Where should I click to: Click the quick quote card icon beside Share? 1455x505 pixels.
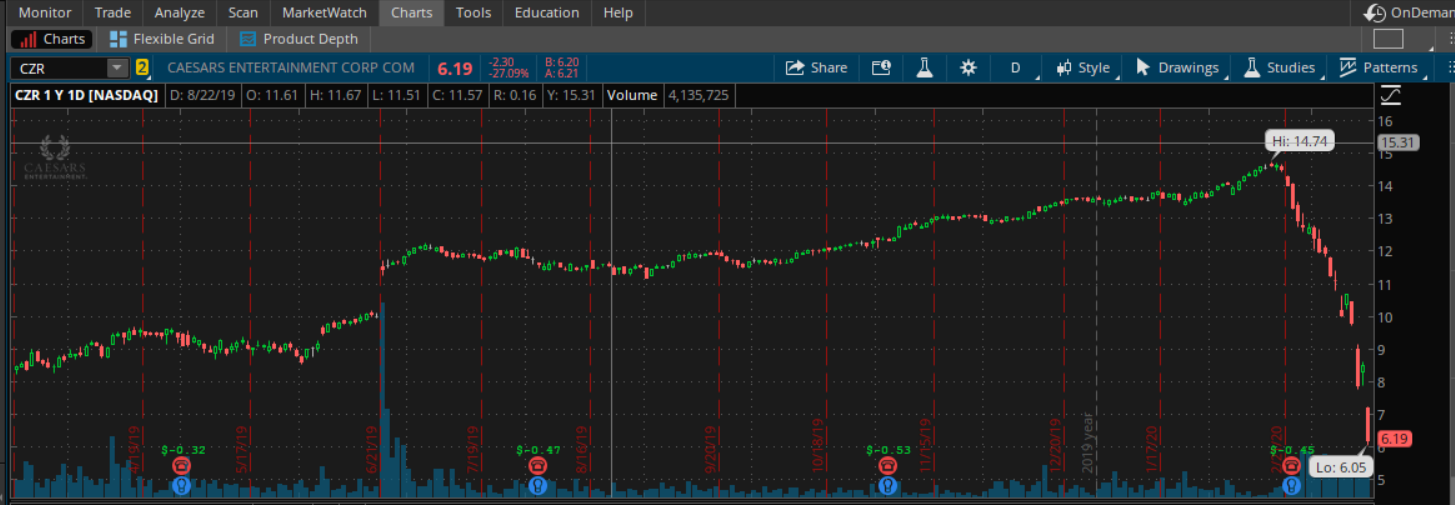(880, 68)
